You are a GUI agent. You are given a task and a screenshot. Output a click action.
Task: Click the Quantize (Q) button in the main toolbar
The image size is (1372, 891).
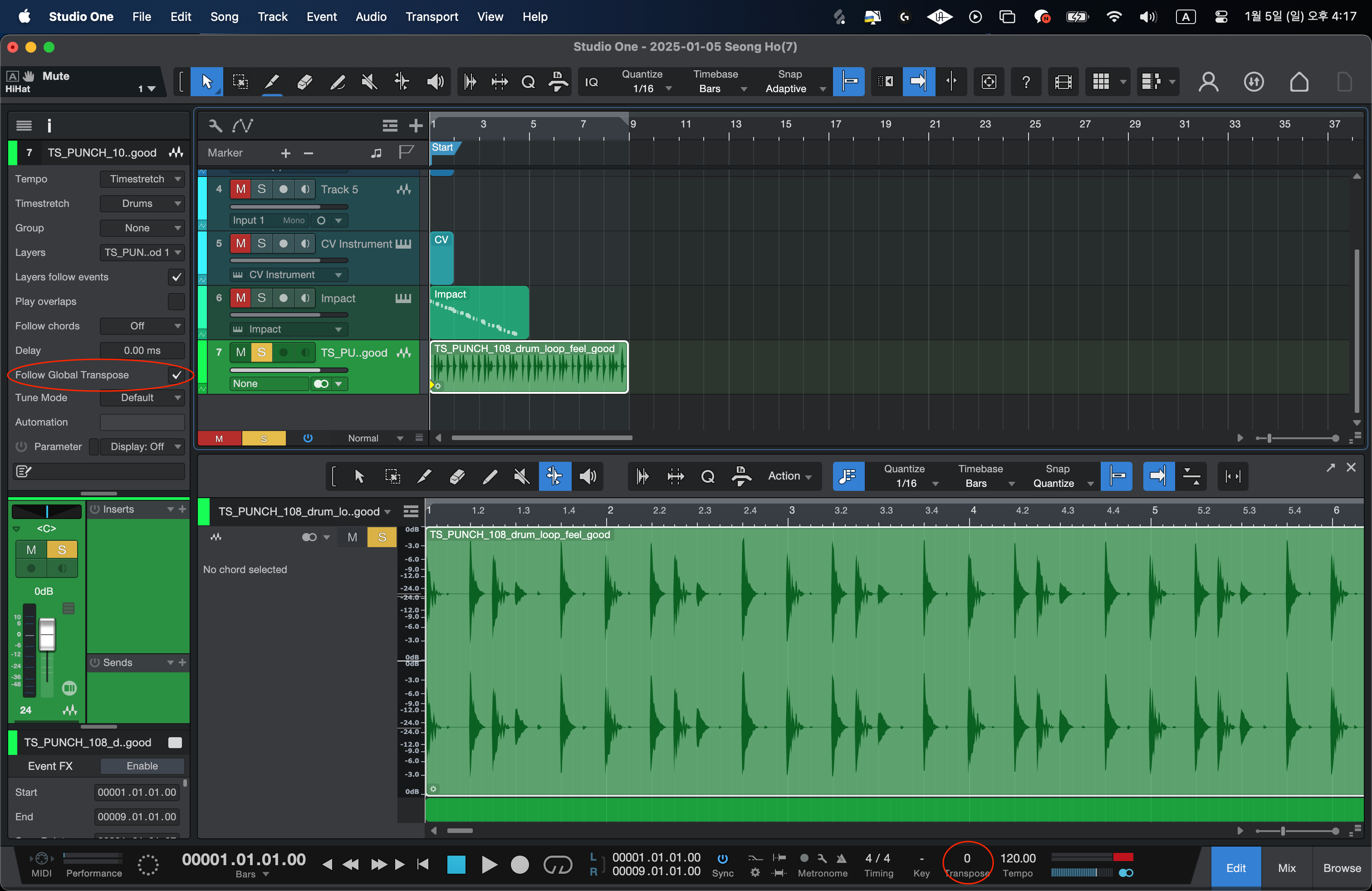tap(528, 82)
